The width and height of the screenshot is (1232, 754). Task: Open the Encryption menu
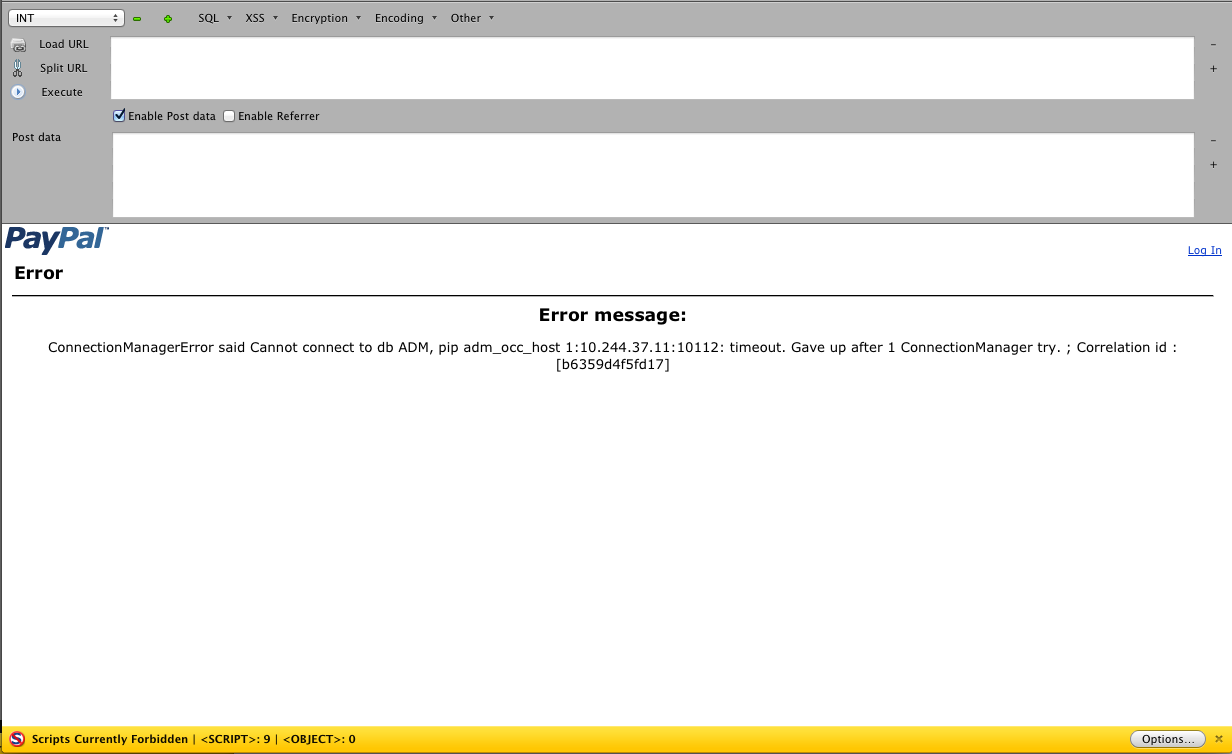[x=326, y=18]
